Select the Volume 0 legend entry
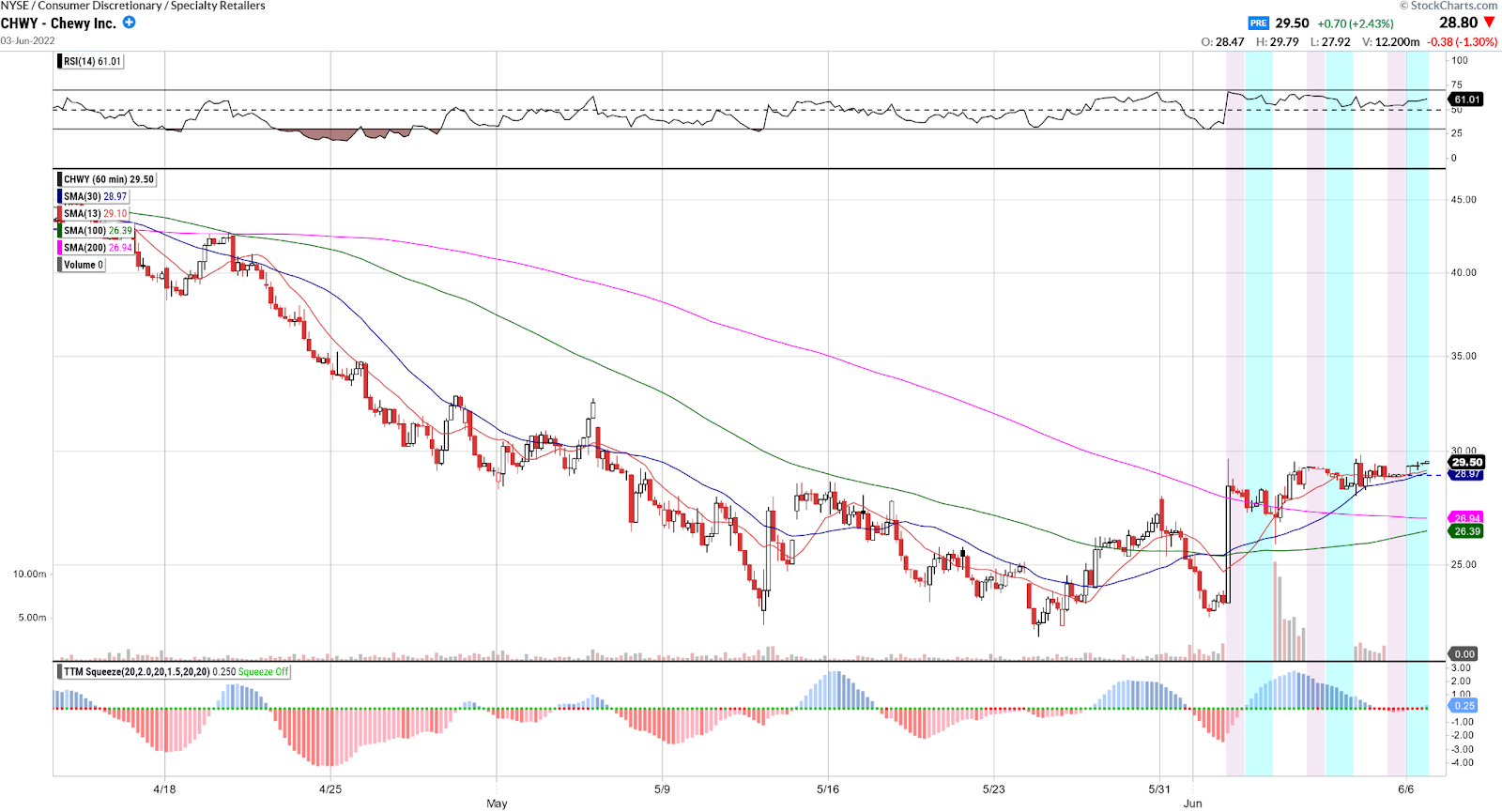1502x812 pixels. (x=83, y=265)
